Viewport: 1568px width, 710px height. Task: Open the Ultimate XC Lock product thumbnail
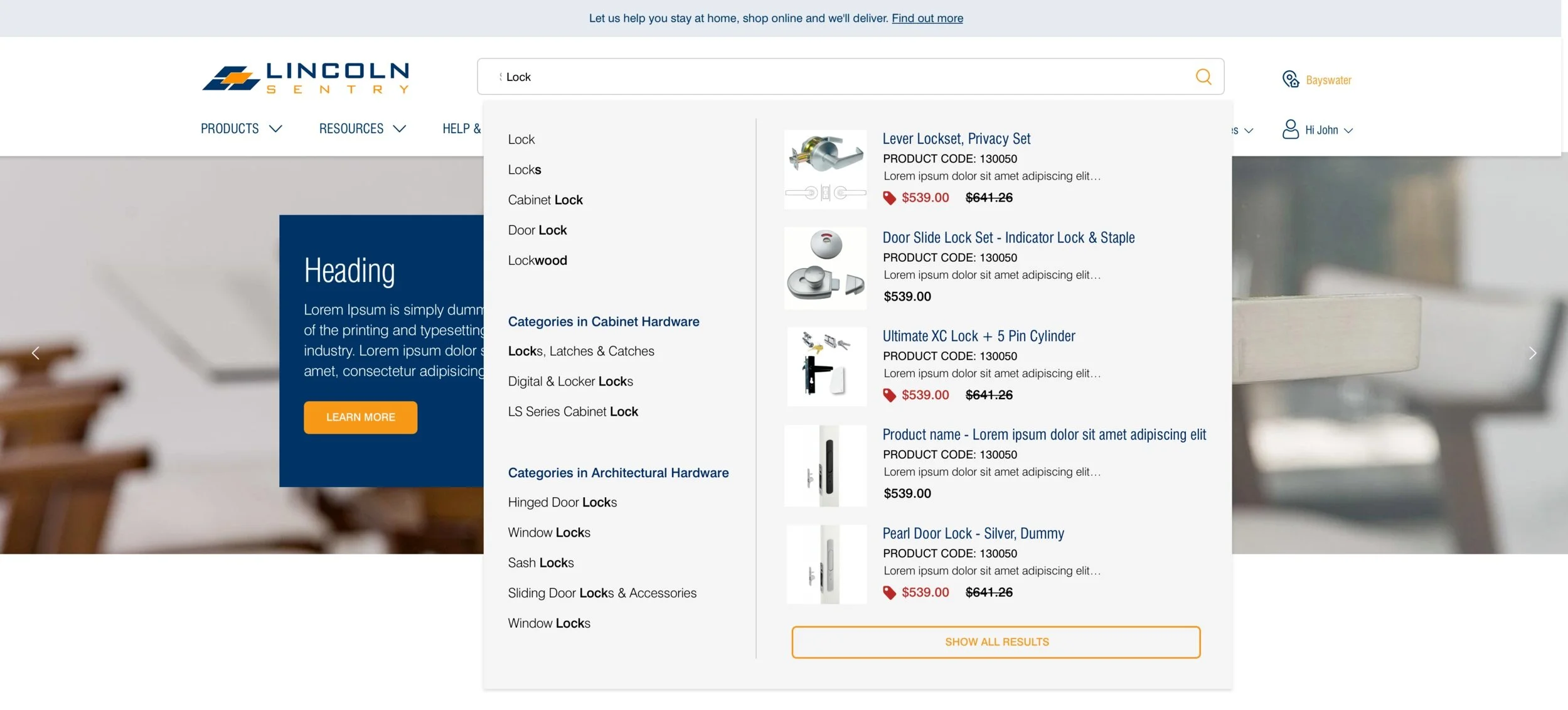tap(825, 366)
